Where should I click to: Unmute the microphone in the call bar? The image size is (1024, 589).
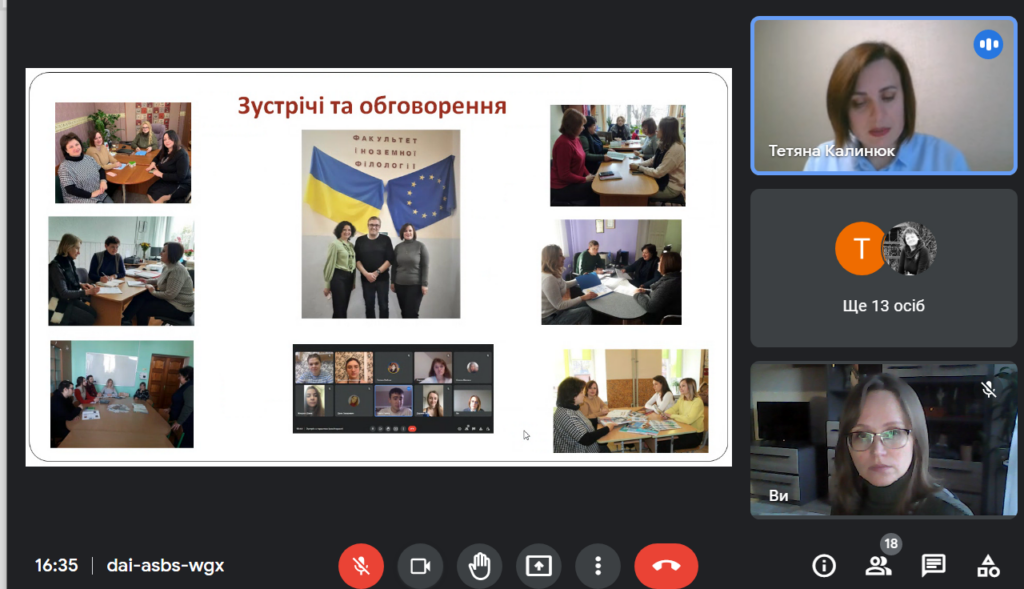[x=361, y=566]
